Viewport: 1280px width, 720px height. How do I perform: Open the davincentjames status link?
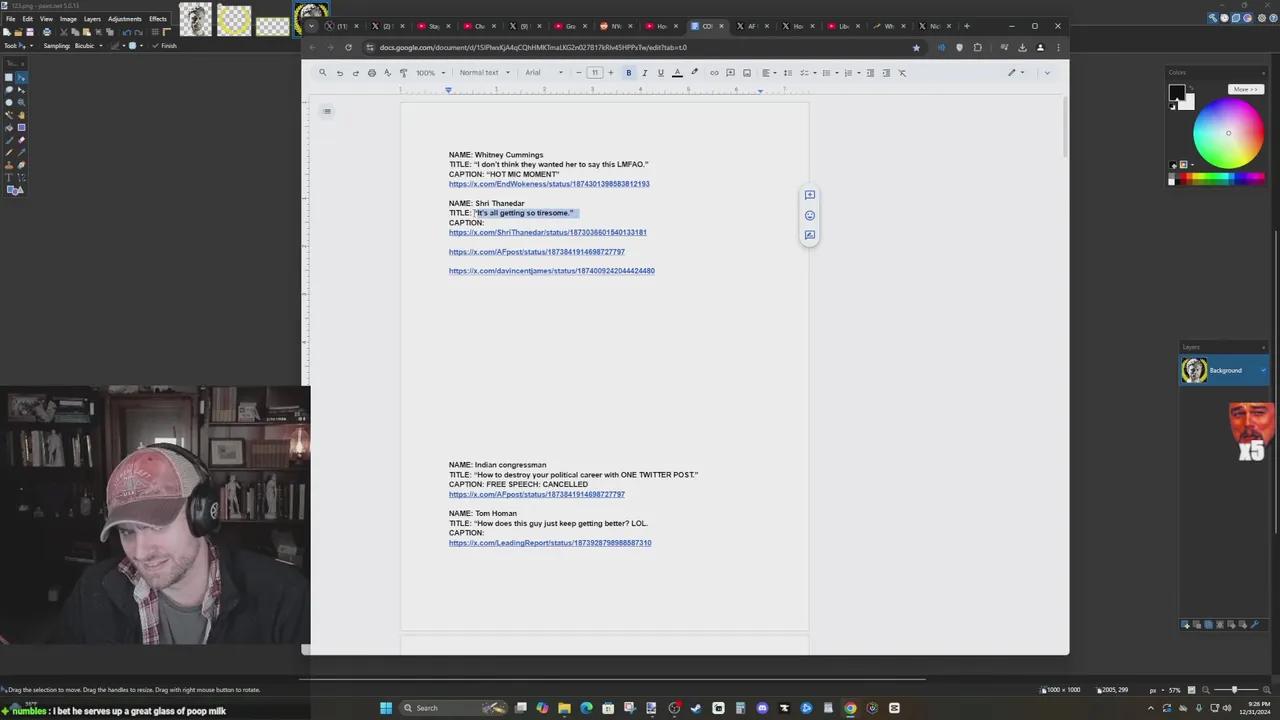pyautogui.click(x=552, y=271)
